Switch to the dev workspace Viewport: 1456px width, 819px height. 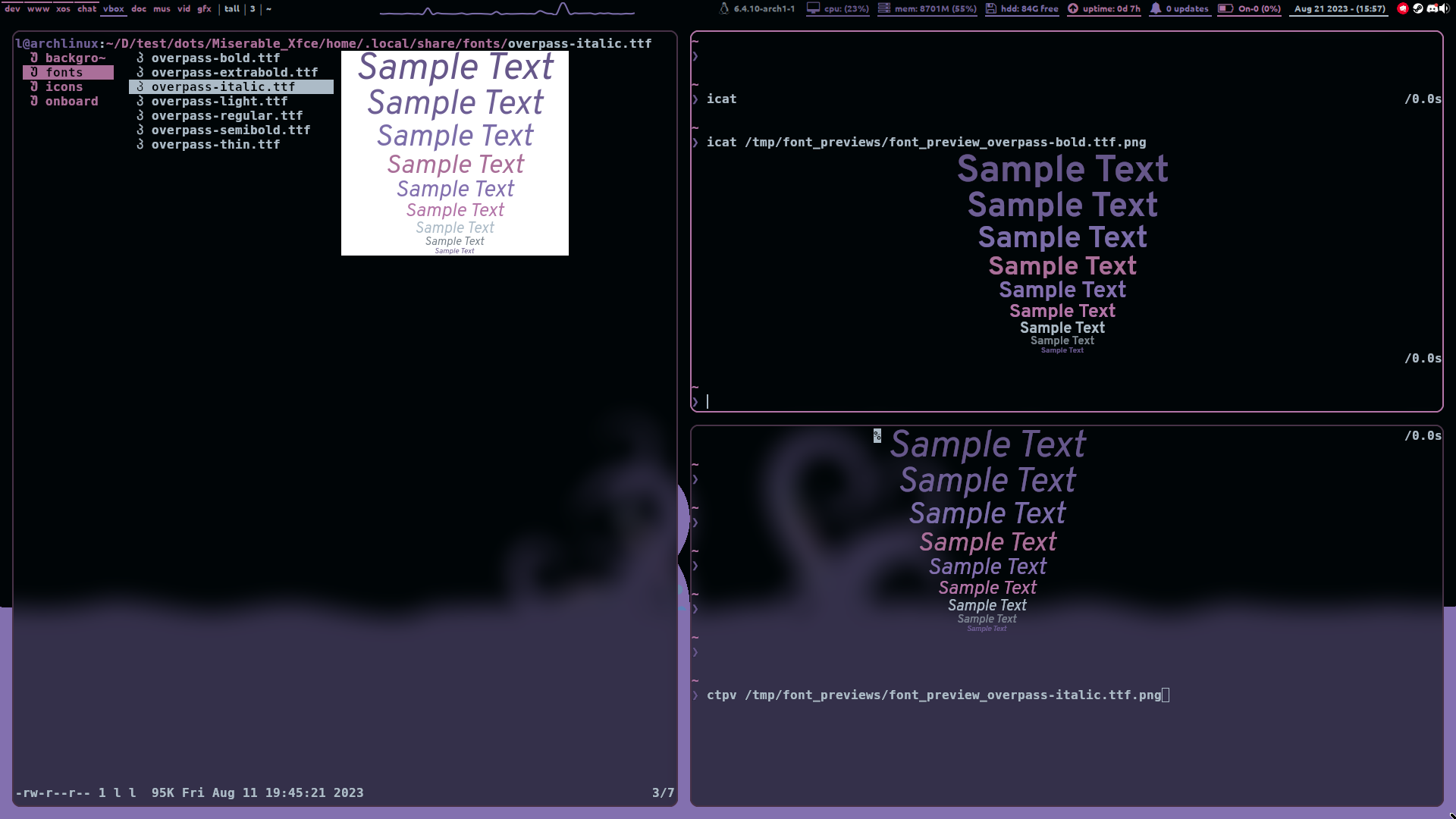(x=12, y=9)
